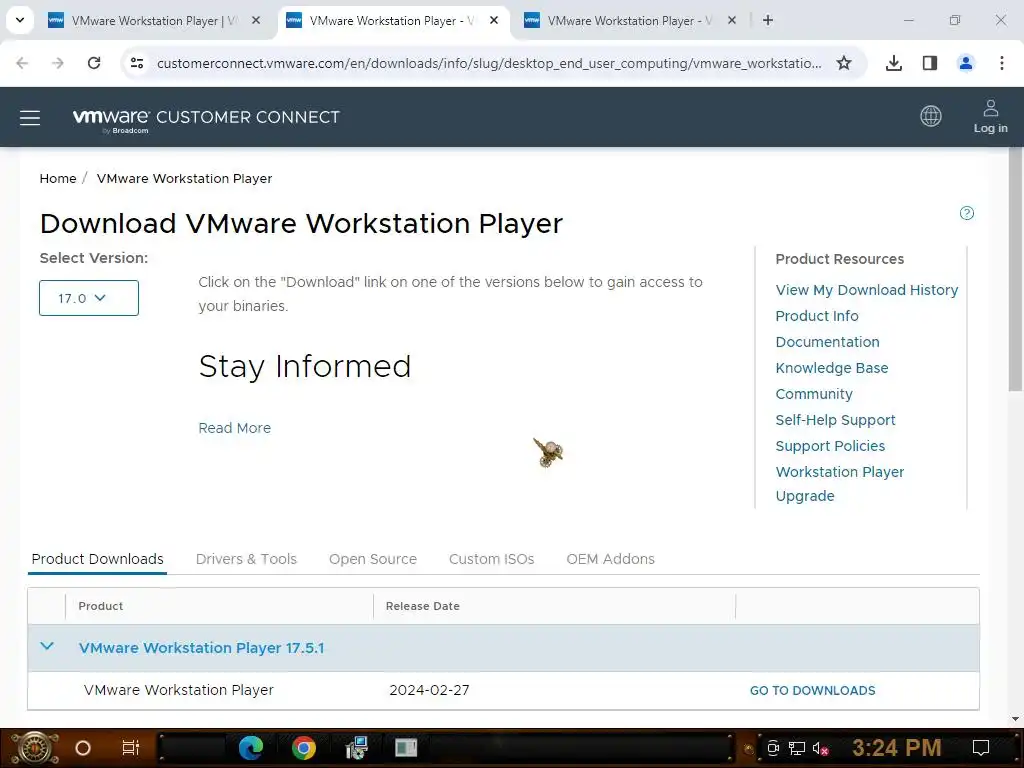Click the Release Date column header

423,606
